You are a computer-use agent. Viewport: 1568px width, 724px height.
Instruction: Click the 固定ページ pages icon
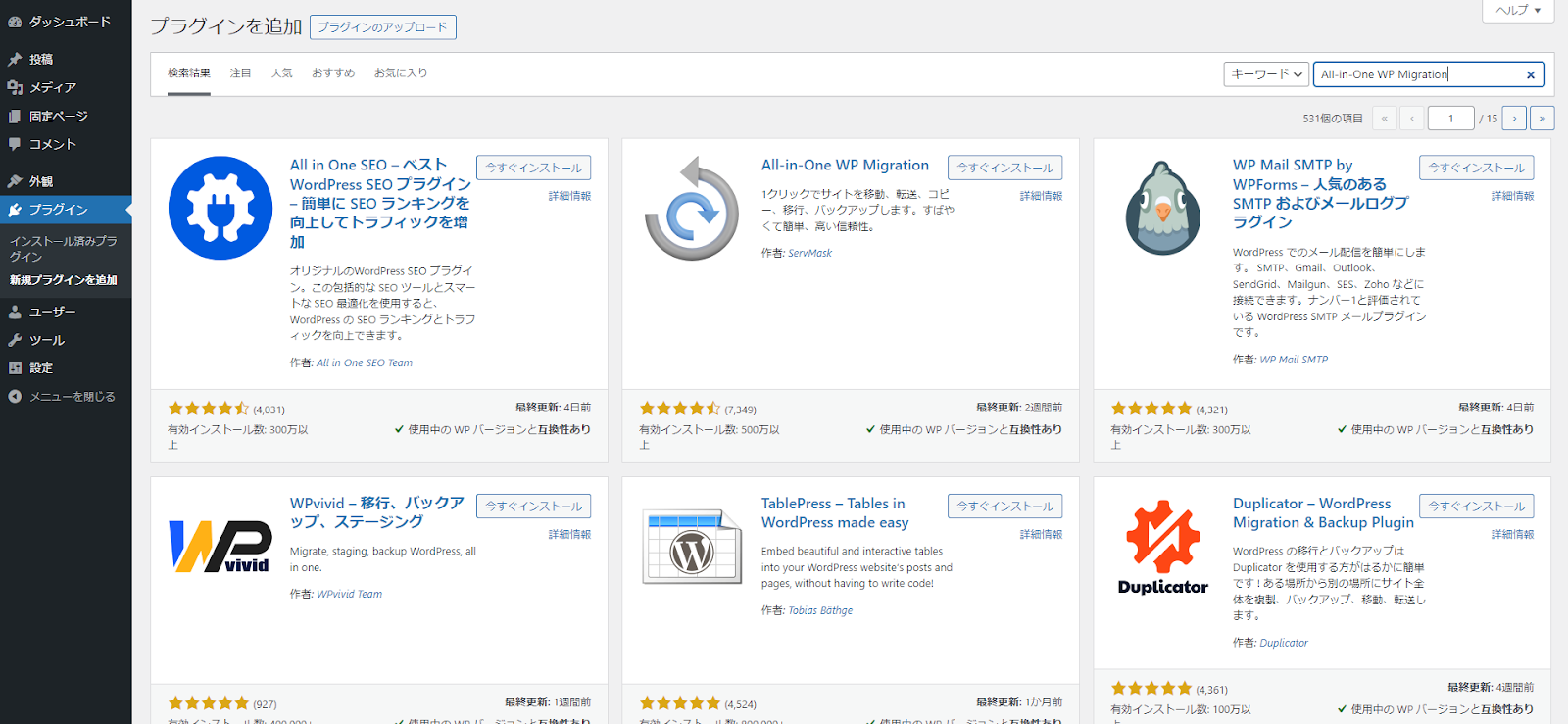click(15, 116)
